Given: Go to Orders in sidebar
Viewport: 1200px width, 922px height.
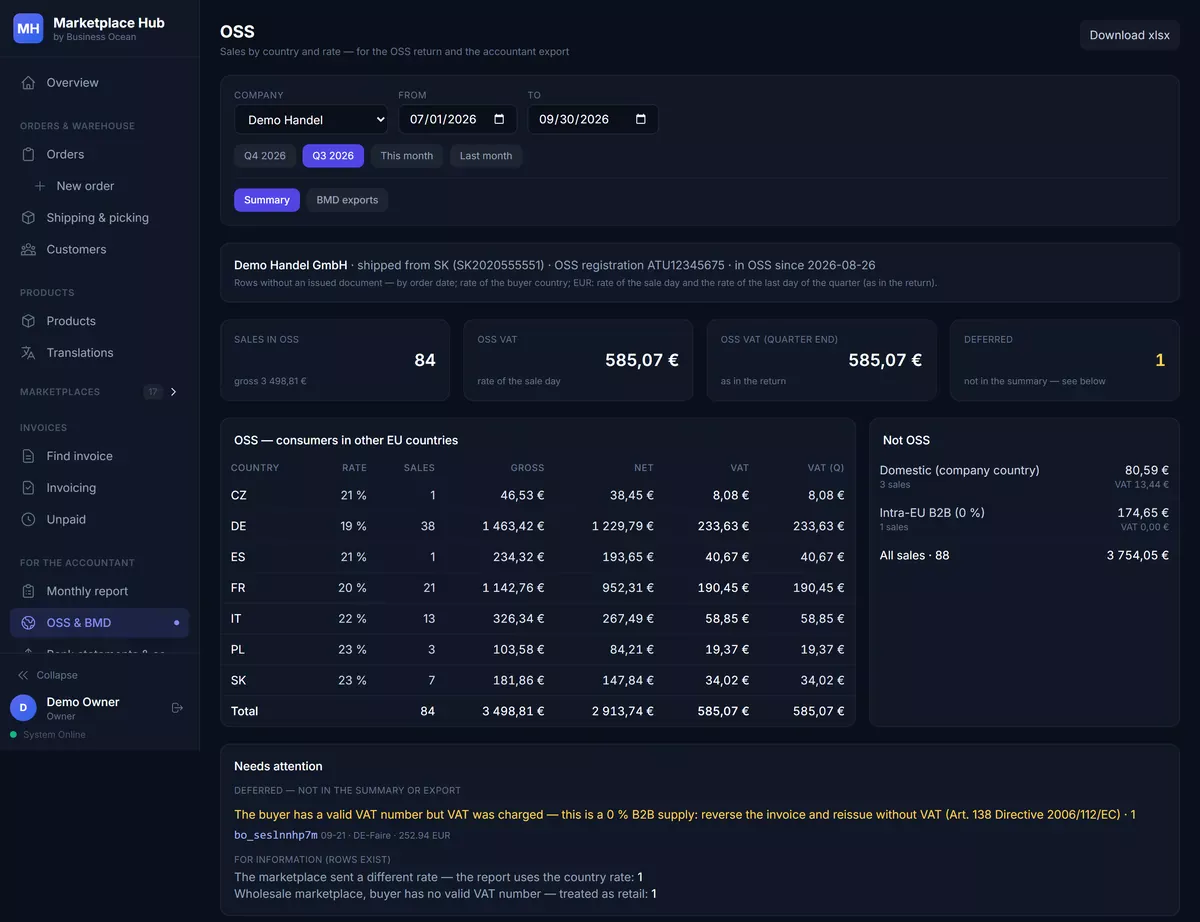Looking at the screenshot, I should (x=99, y=154).
